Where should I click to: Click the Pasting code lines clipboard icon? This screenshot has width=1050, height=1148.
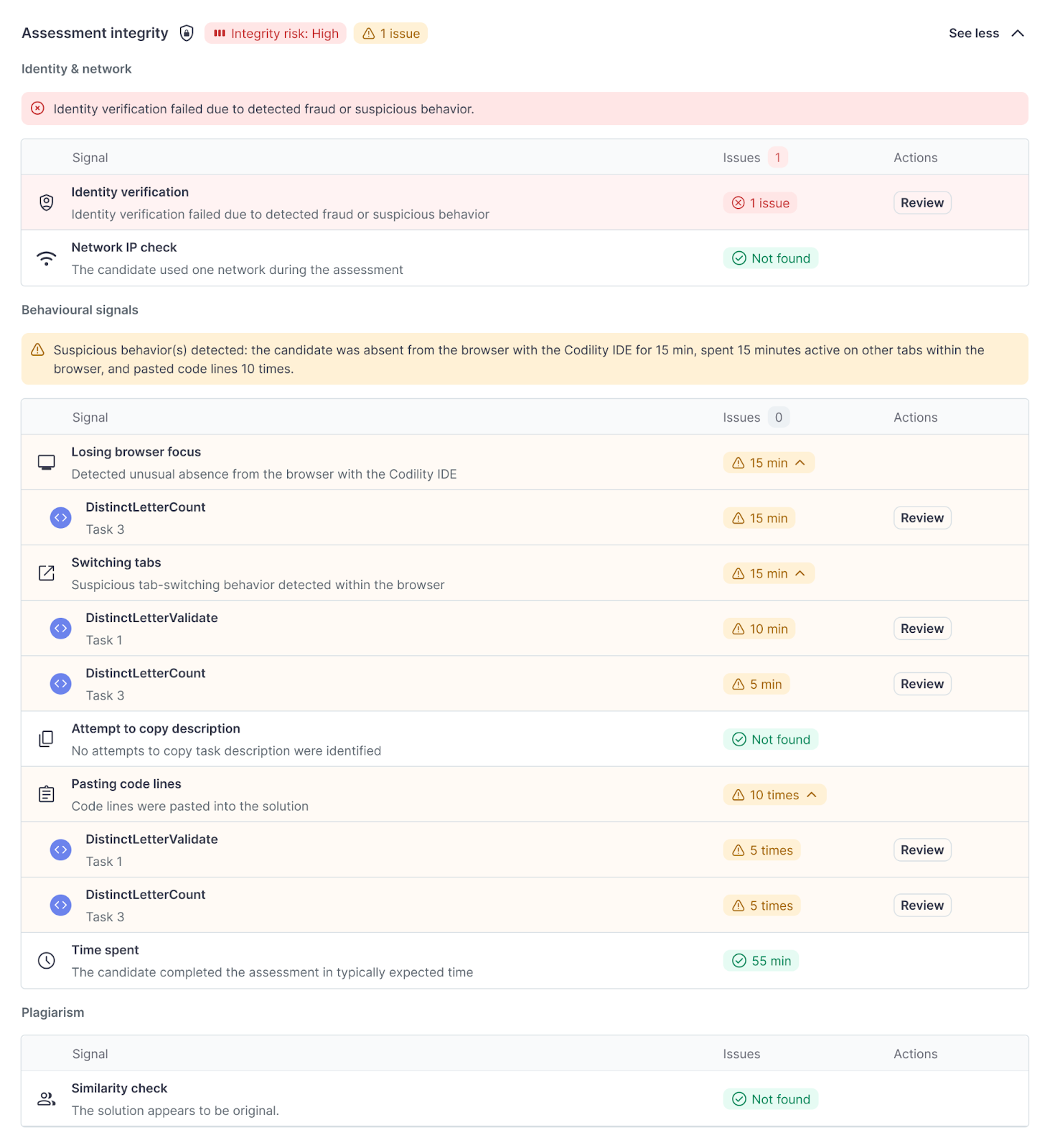coord(46,794)
